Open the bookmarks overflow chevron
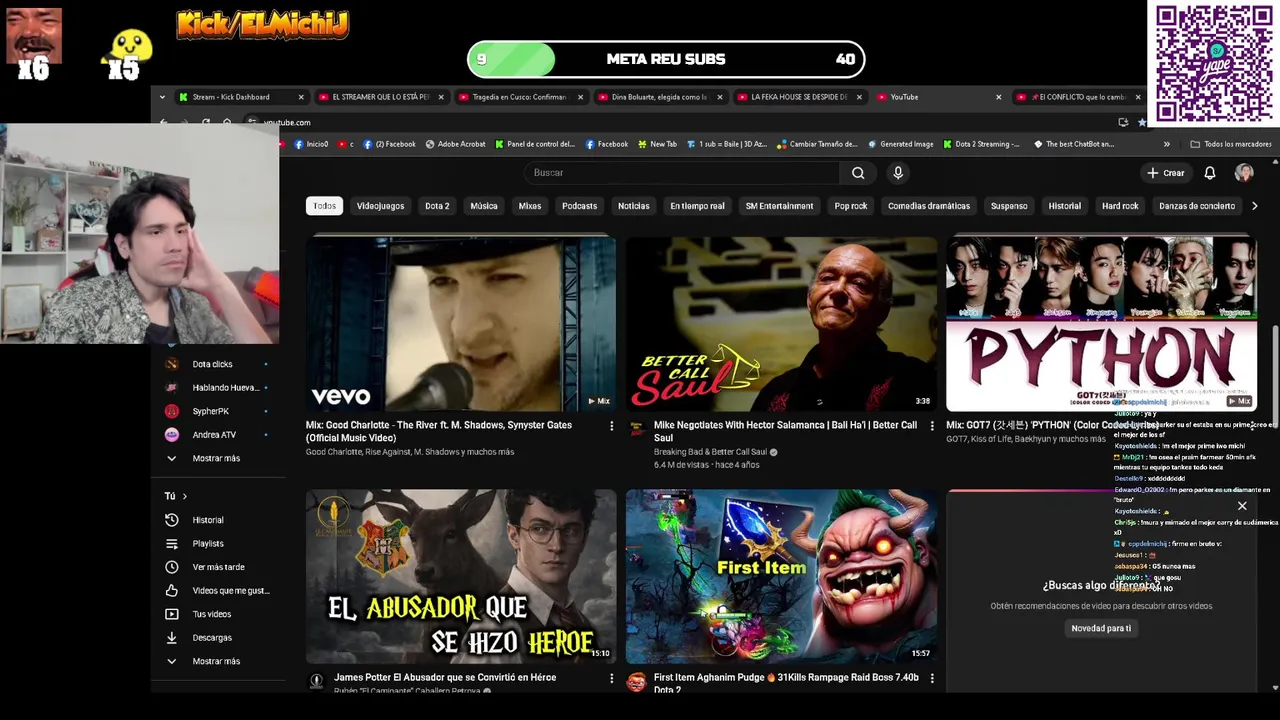 tap(1166, 144)
